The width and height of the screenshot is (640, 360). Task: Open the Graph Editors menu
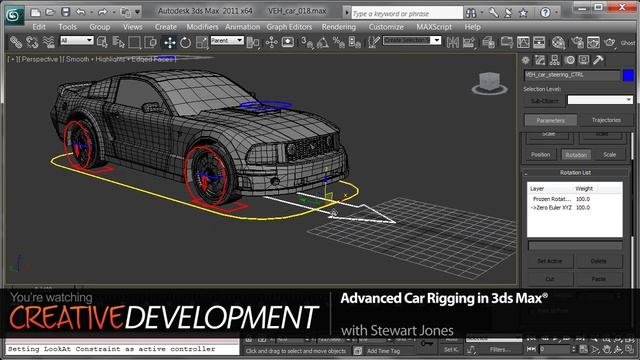coord(289,27)
